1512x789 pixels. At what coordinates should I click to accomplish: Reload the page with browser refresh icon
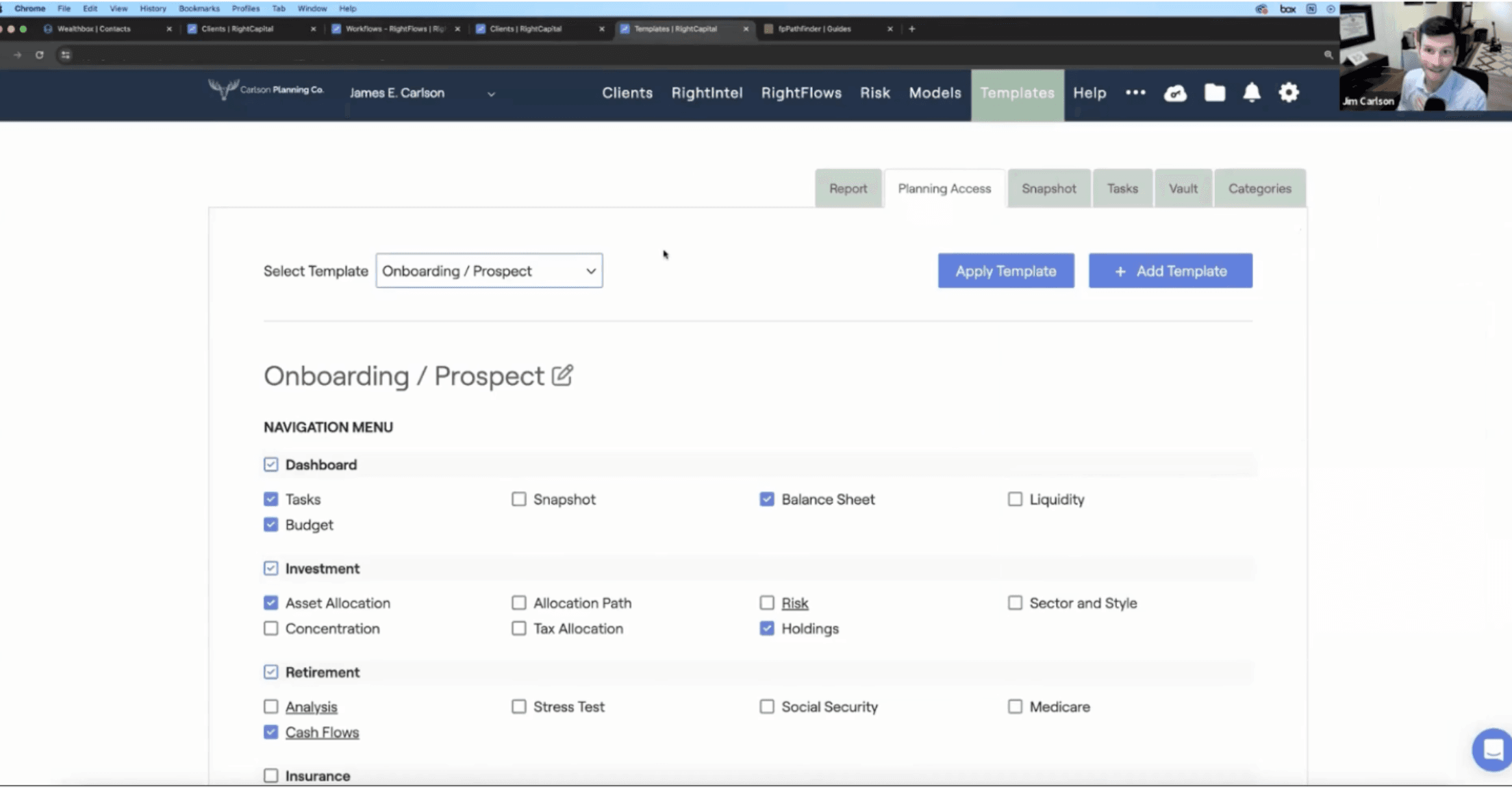tap(40, 55)
